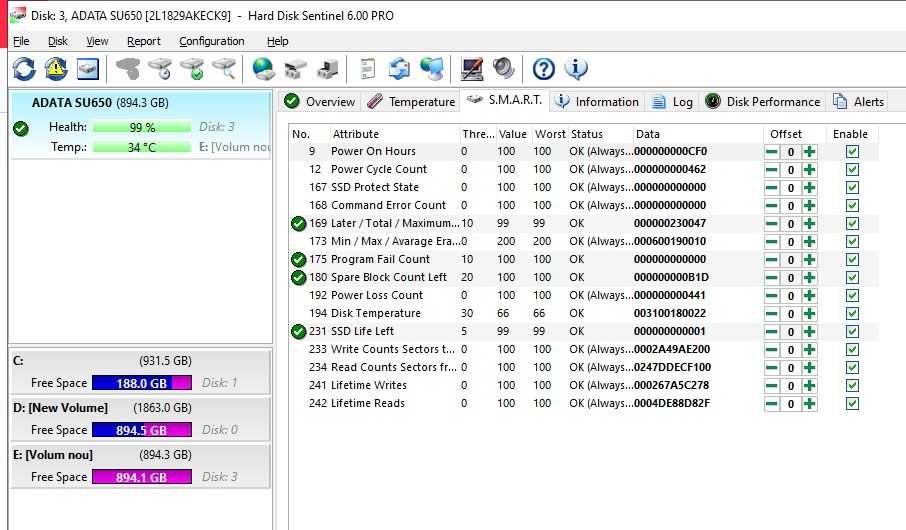Increase offset for Lifetime Writes

click(810, 386)
